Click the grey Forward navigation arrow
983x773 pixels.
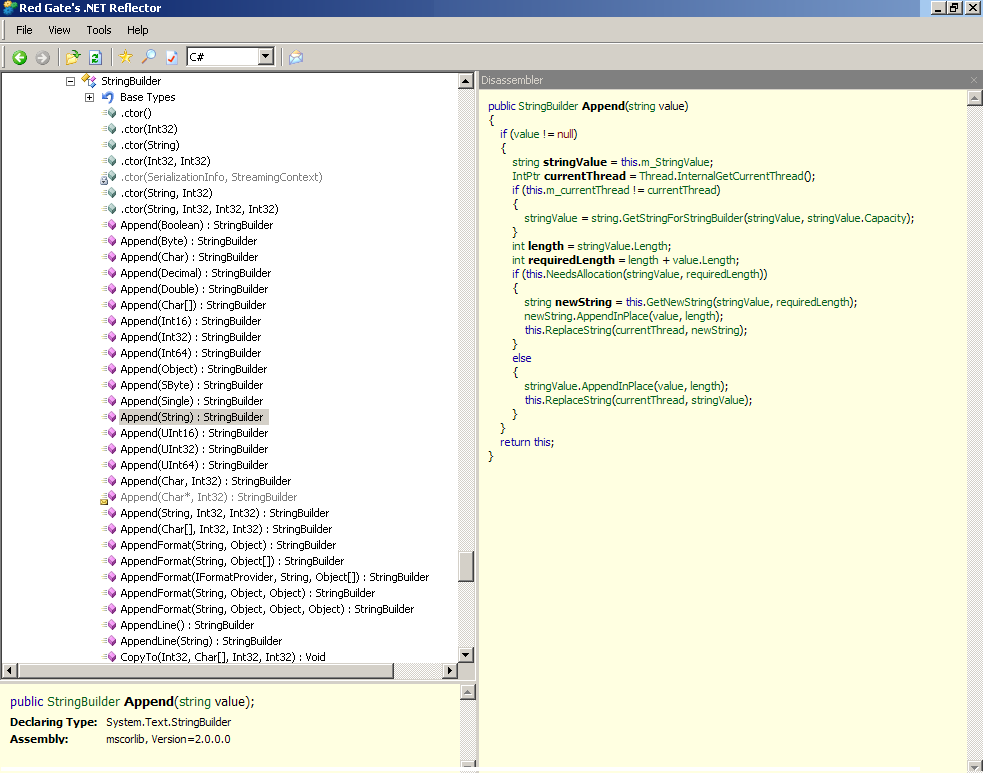click(43, 58)
